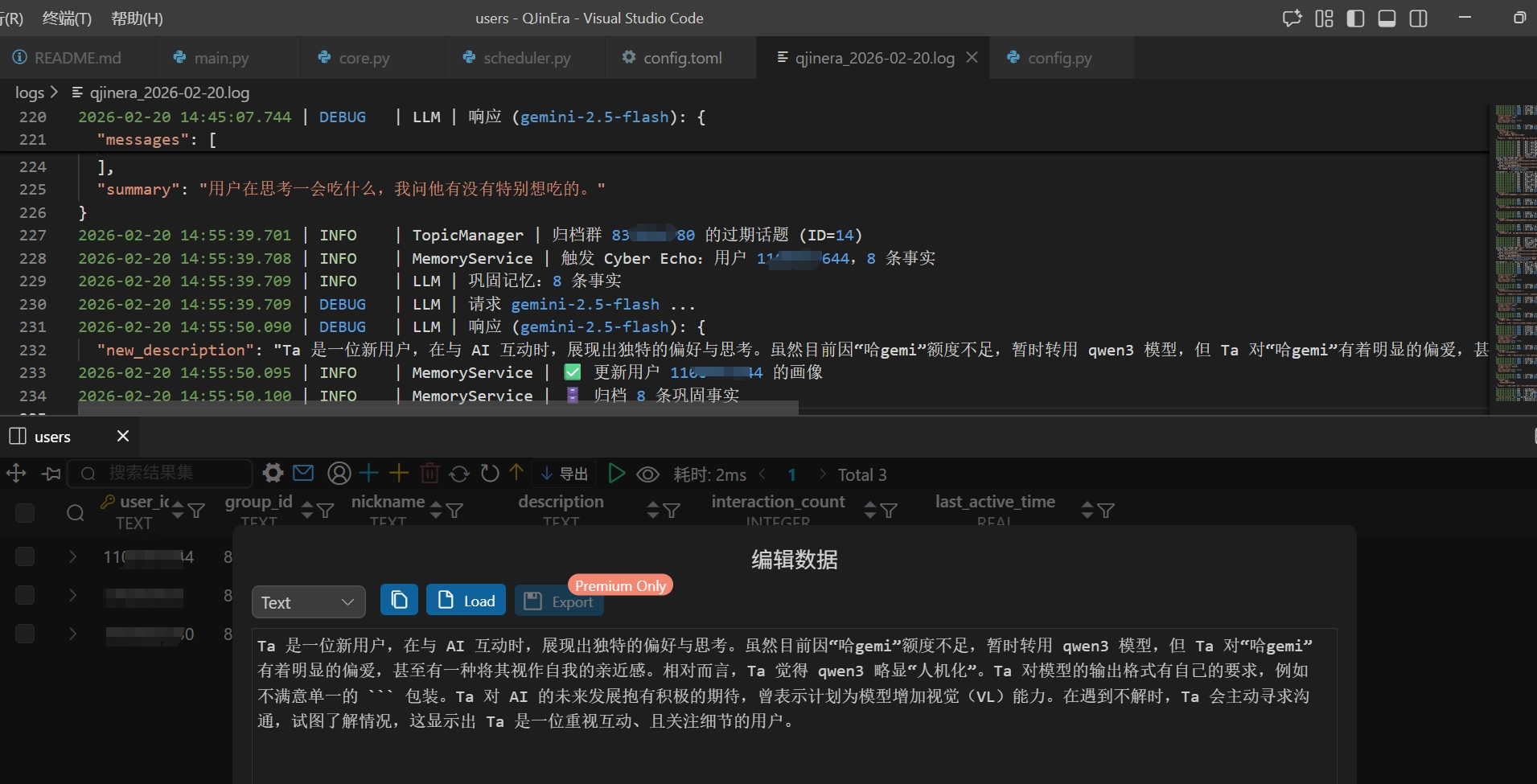Click the logs breadcrumb chevron

tap(54, 92)
